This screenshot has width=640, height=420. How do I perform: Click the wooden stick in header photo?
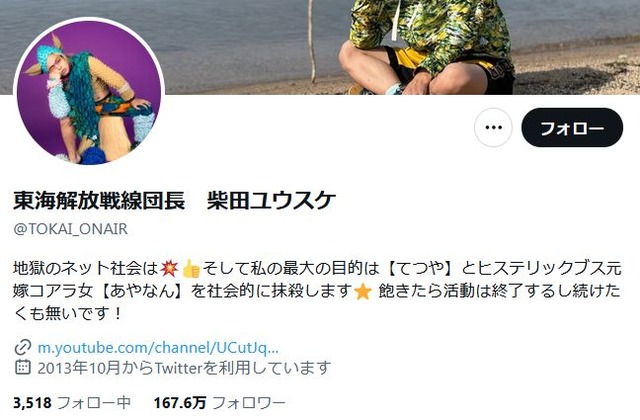coord(312,41)
